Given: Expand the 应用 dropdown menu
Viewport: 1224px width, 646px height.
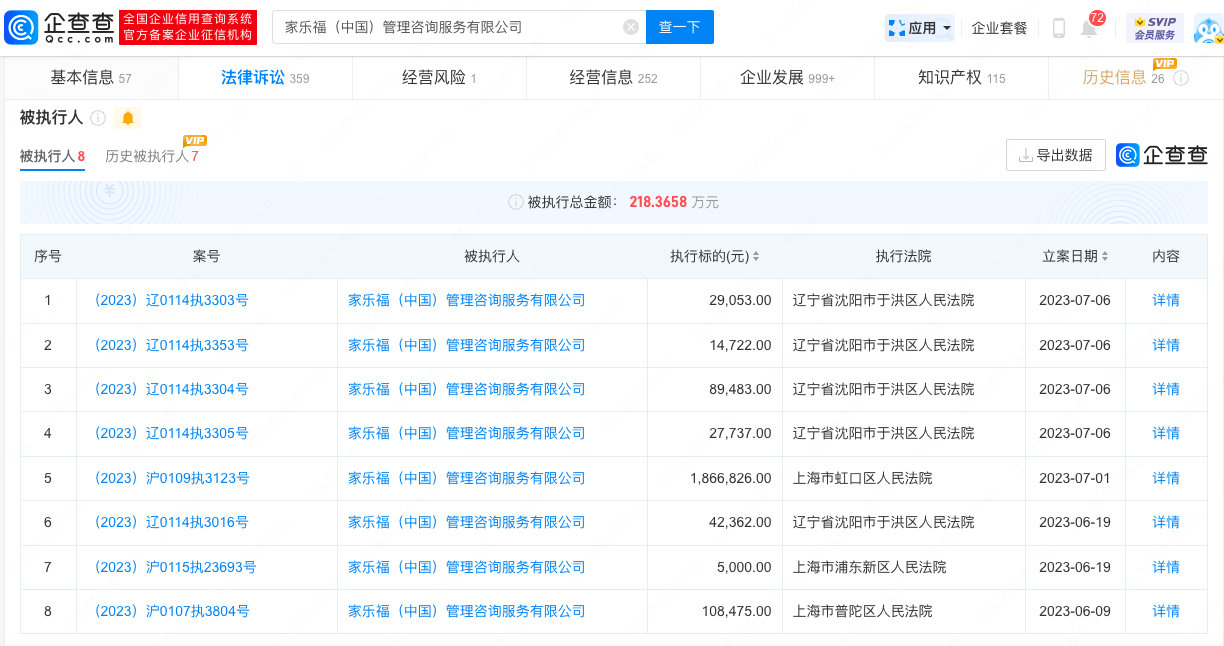Looking at the screenshot, I should [x=919, y=28].
